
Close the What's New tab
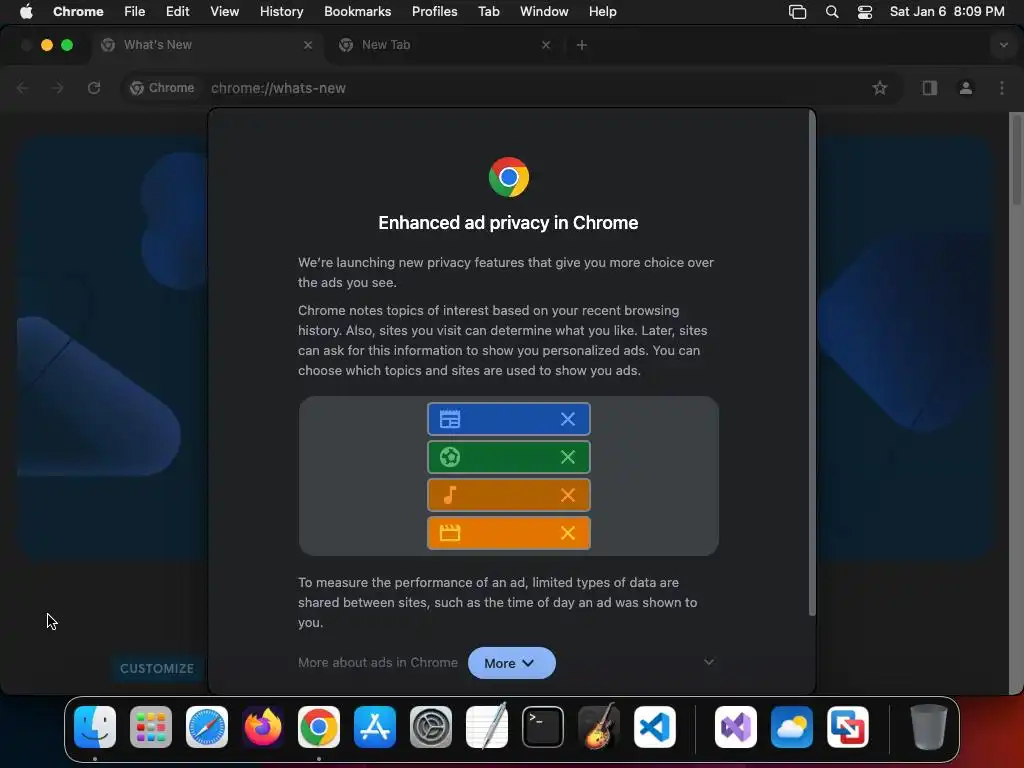click(308, 45)
